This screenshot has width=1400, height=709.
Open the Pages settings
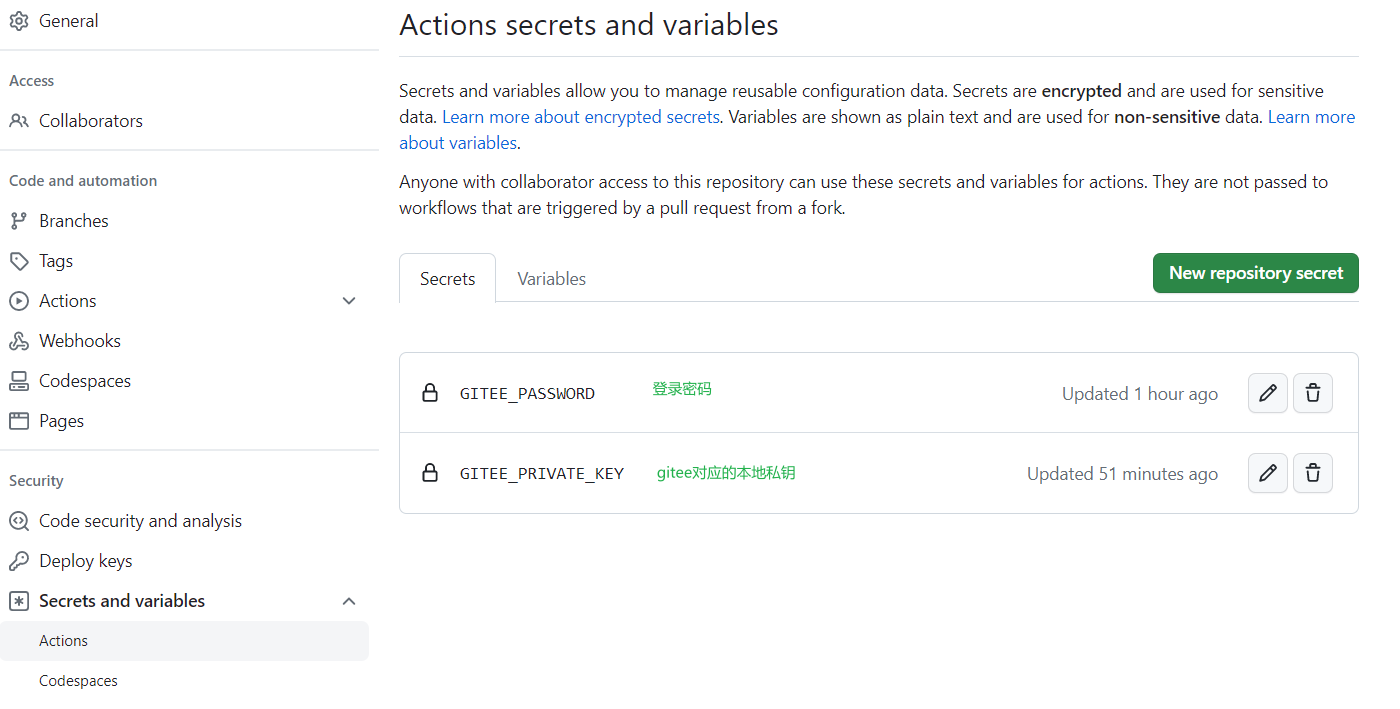tap(61, 421)
